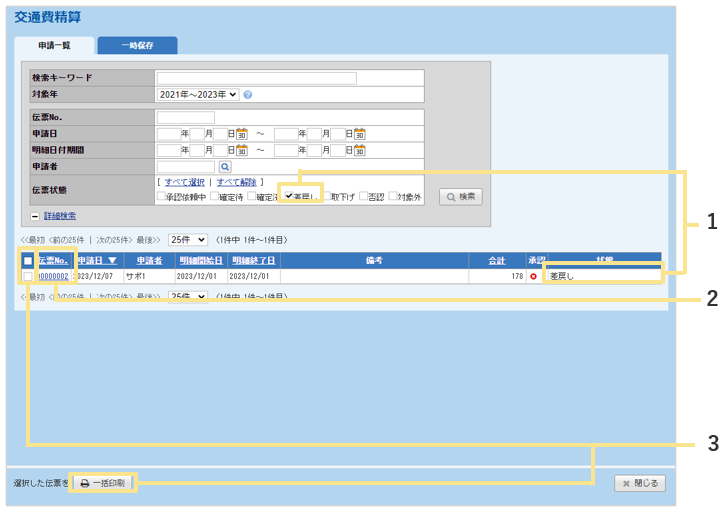Click the sort arrow on 申請日 column

(112, 260)
